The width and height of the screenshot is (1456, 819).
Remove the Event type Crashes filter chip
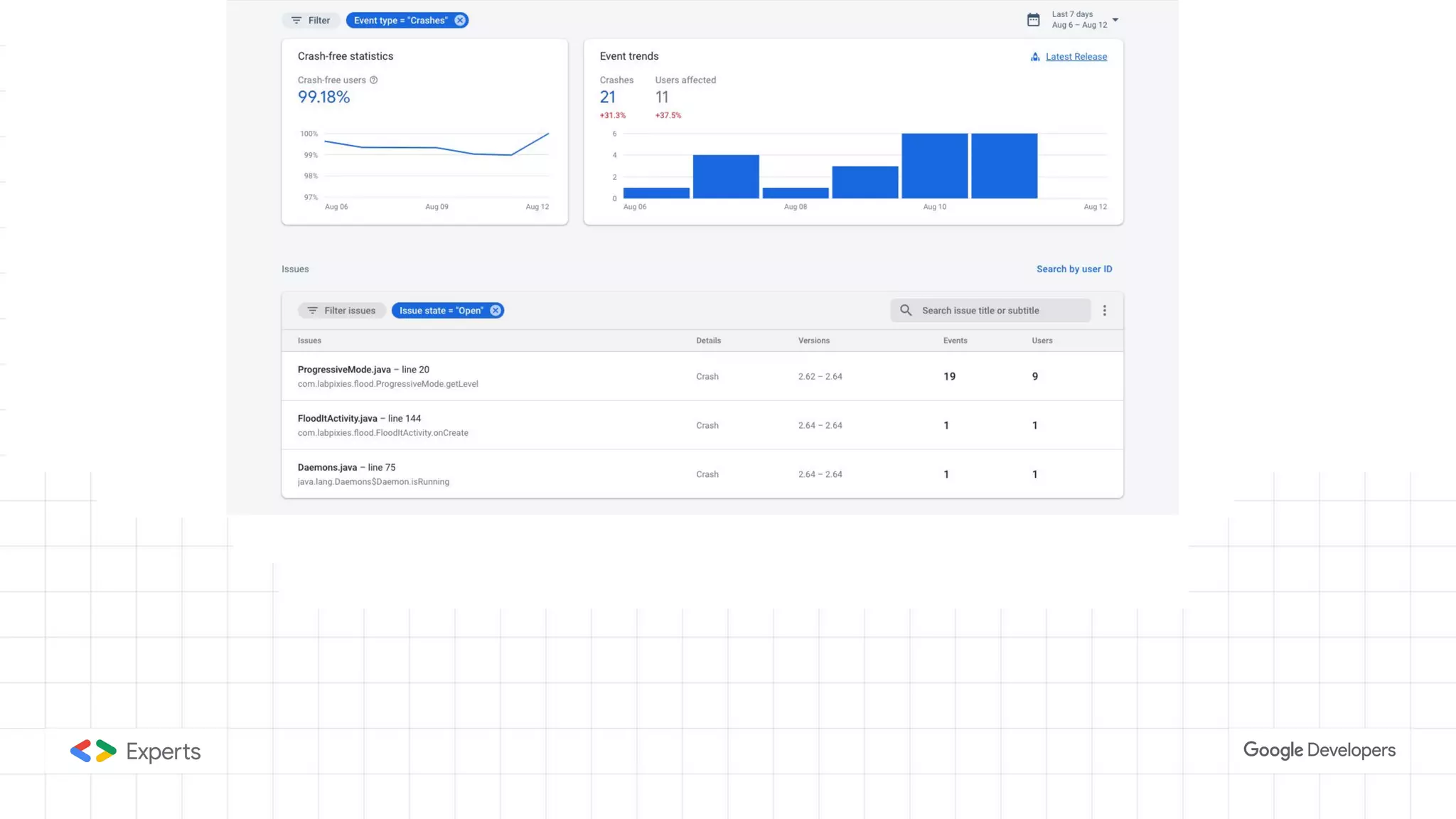(460, 21)
